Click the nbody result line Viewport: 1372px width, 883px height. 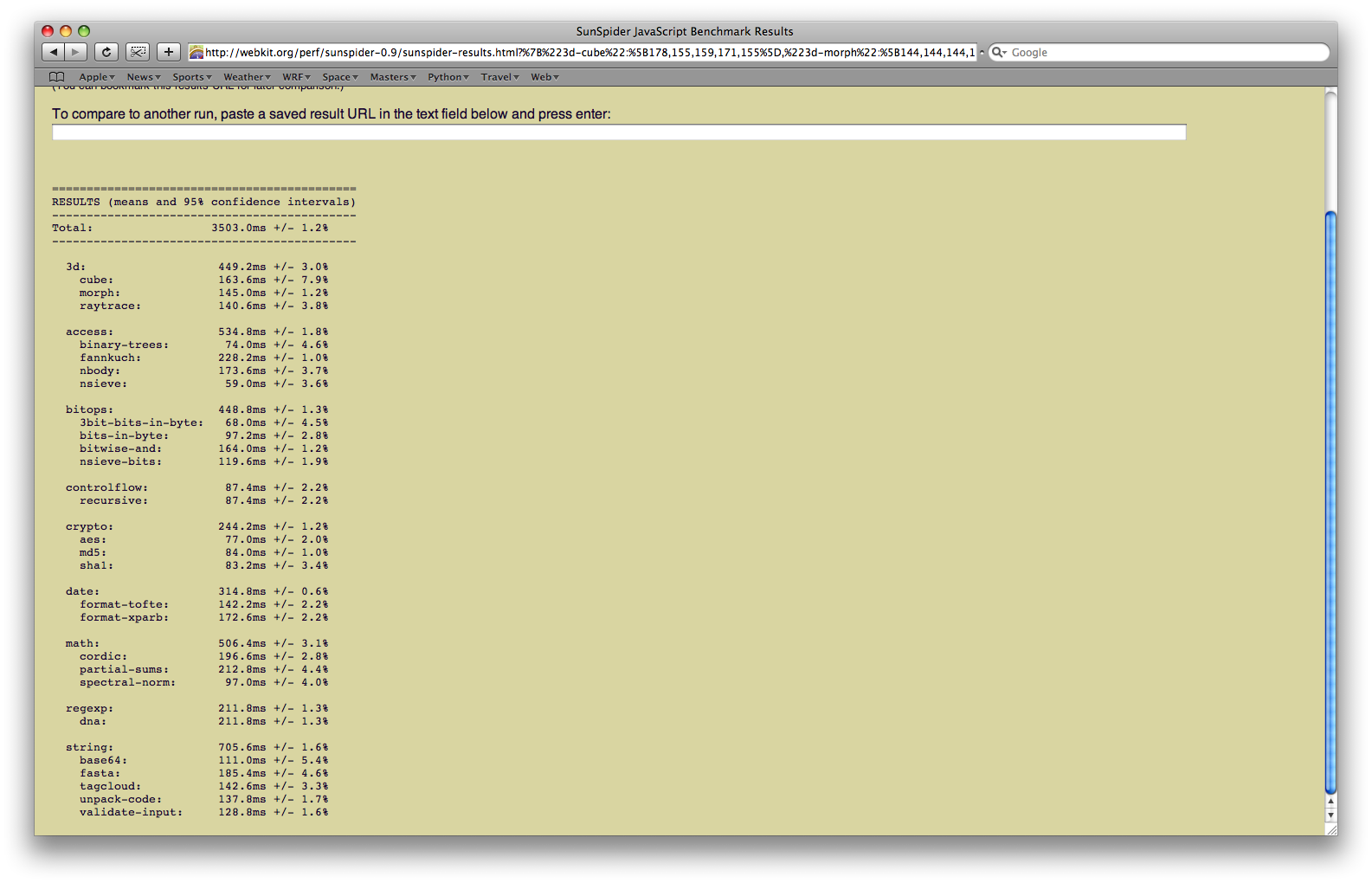[x=204, y=371]
